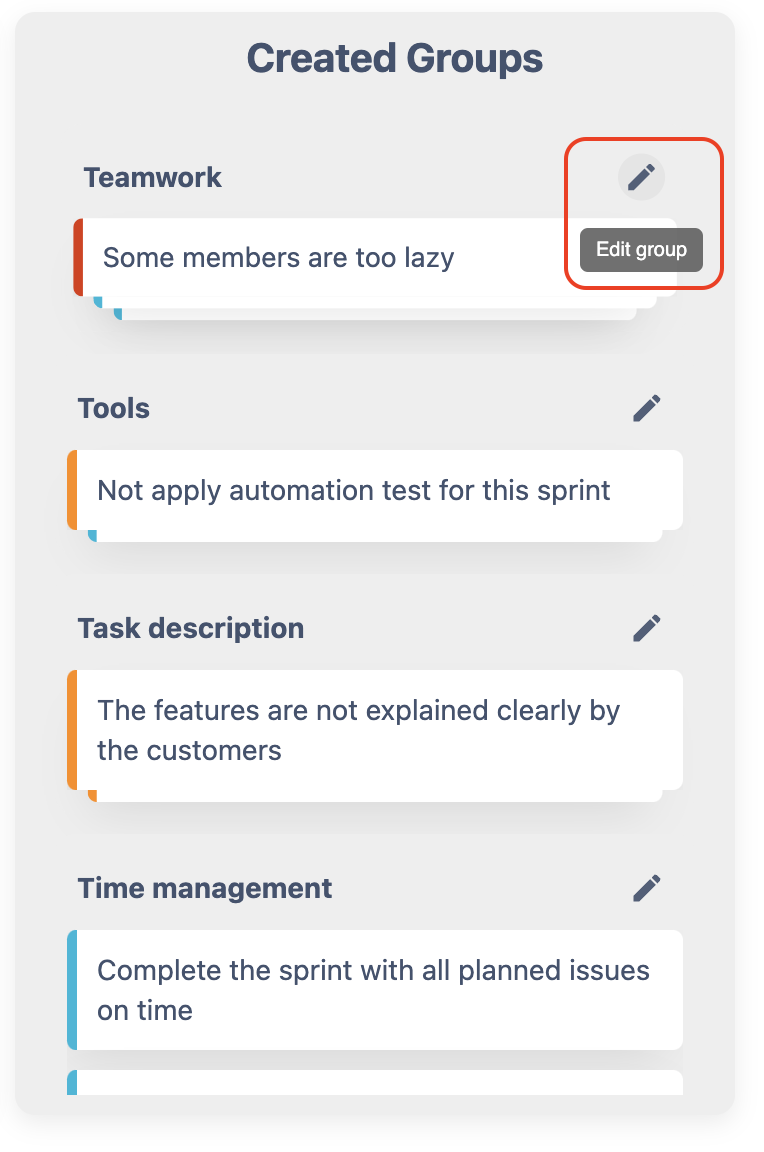This screenshot has width=764, height=1152.
Task: Click the "Created Groups" panel heading
Action: tap(395, 58)
